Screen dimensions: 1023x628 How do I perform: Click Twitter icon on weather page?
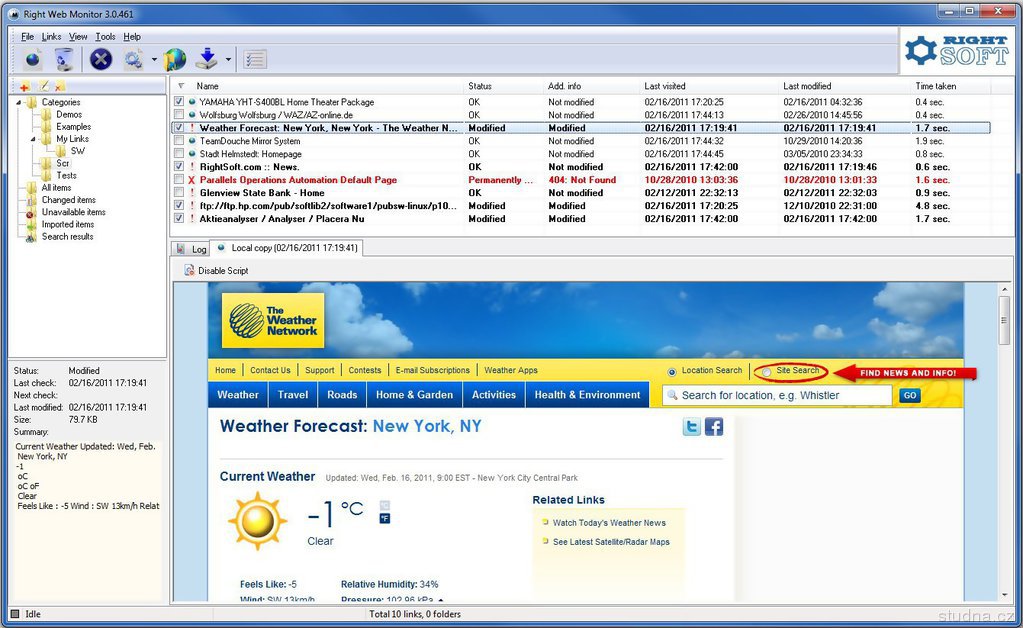point(691,427)
